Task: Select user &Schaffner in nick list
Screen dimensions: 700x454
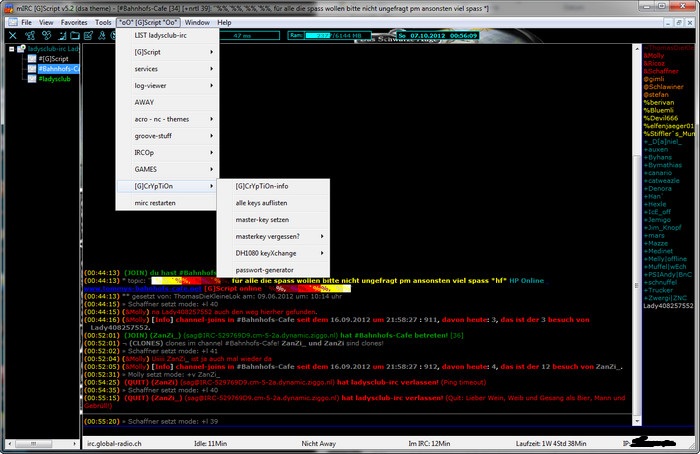Action: [661, 71]
